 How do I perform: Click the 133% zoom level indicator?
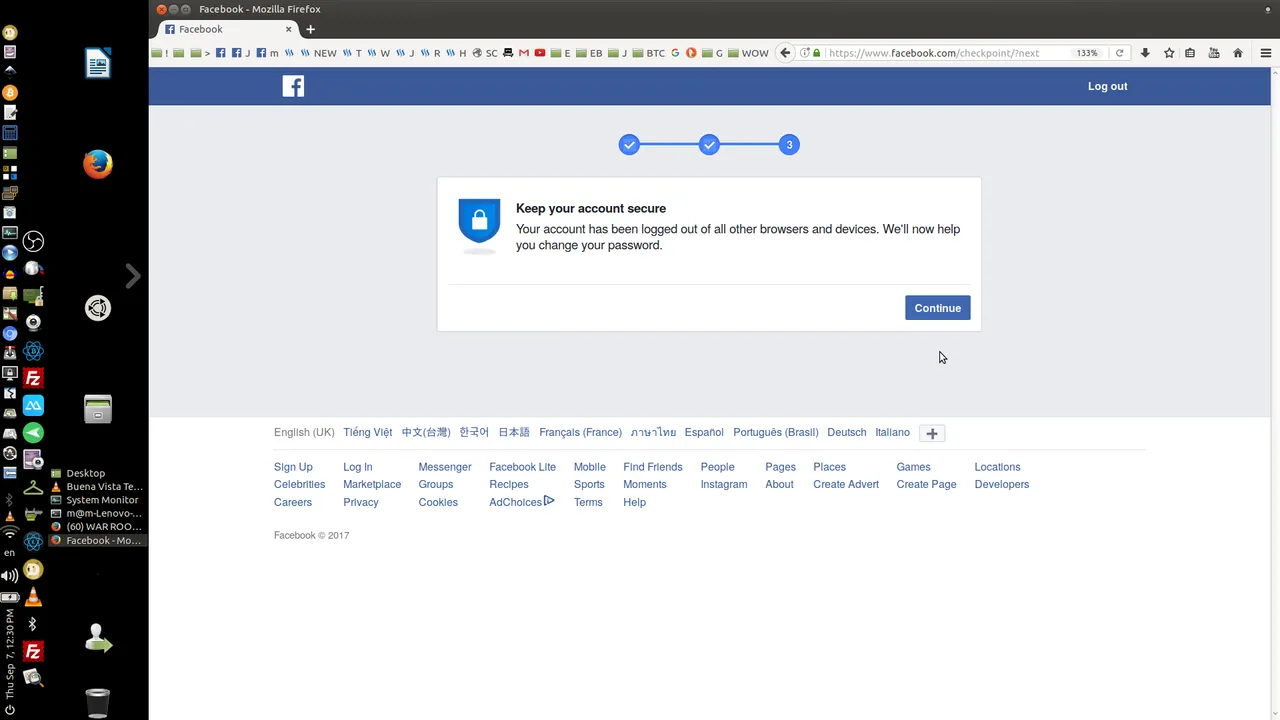pos(1087,53)
